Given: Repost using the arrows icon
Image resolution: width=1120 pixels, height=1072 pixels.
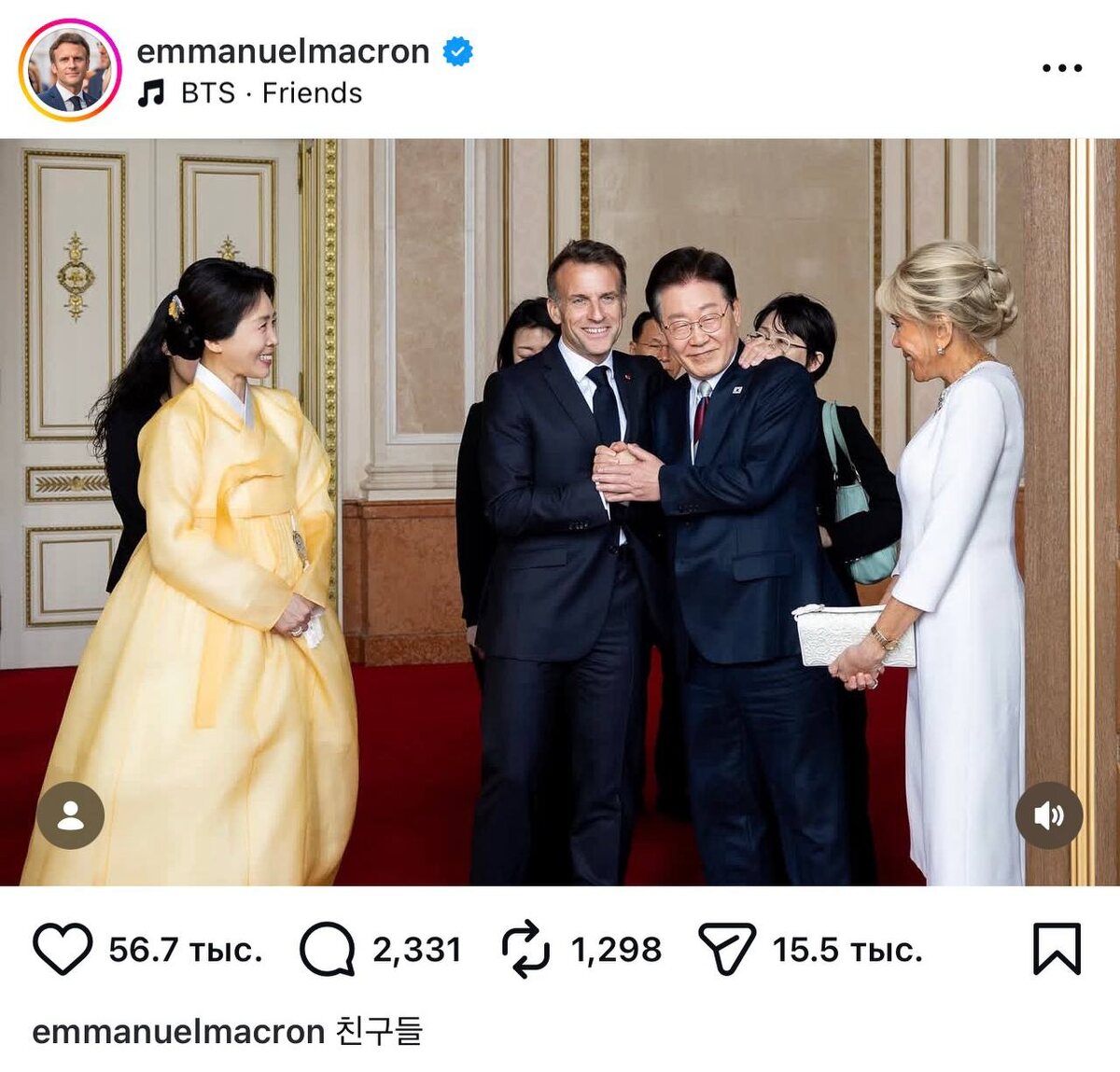Looking at the screenshot, I should tap(526, 949).
